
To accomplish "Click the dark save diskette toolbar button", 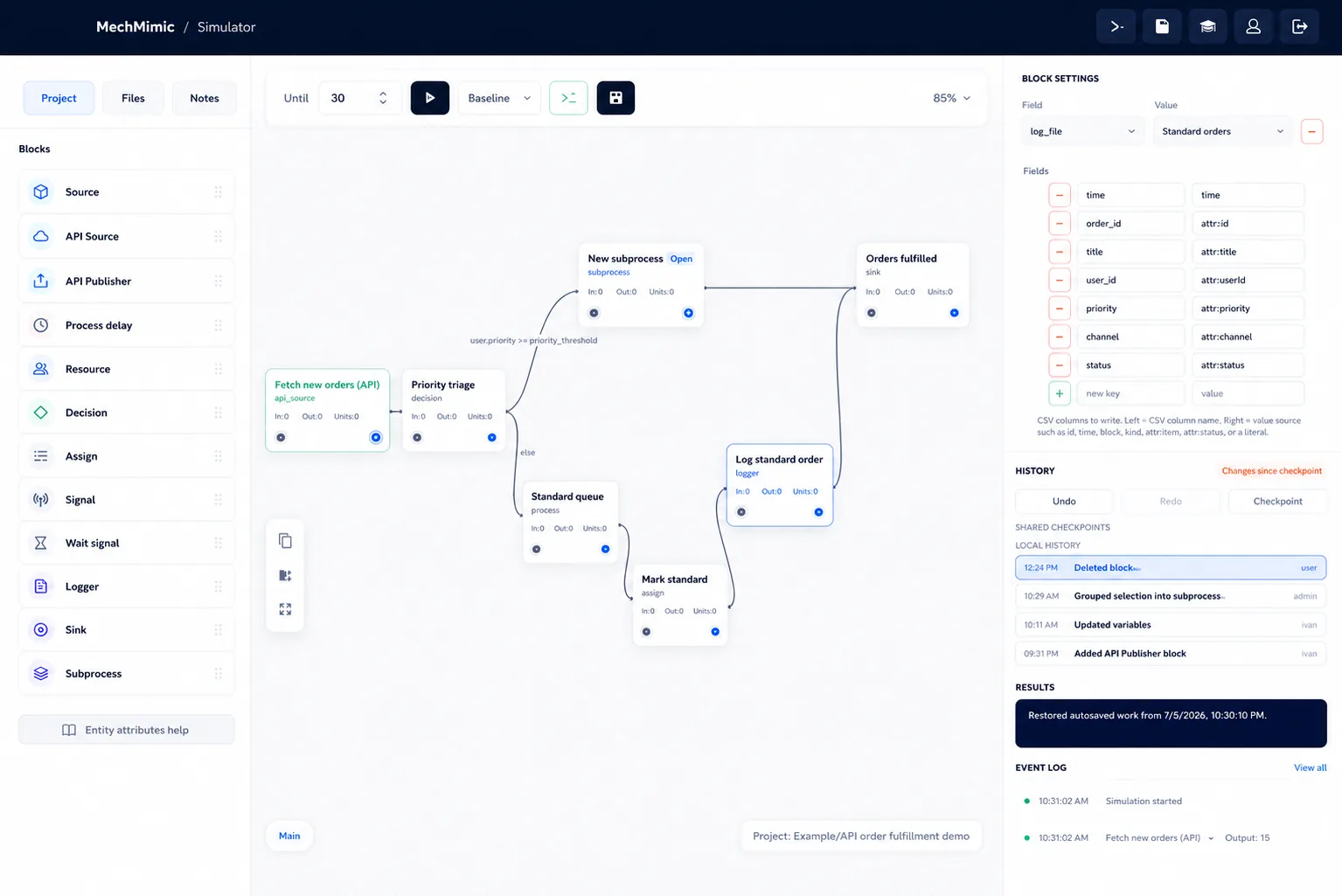I will (615, 98).
